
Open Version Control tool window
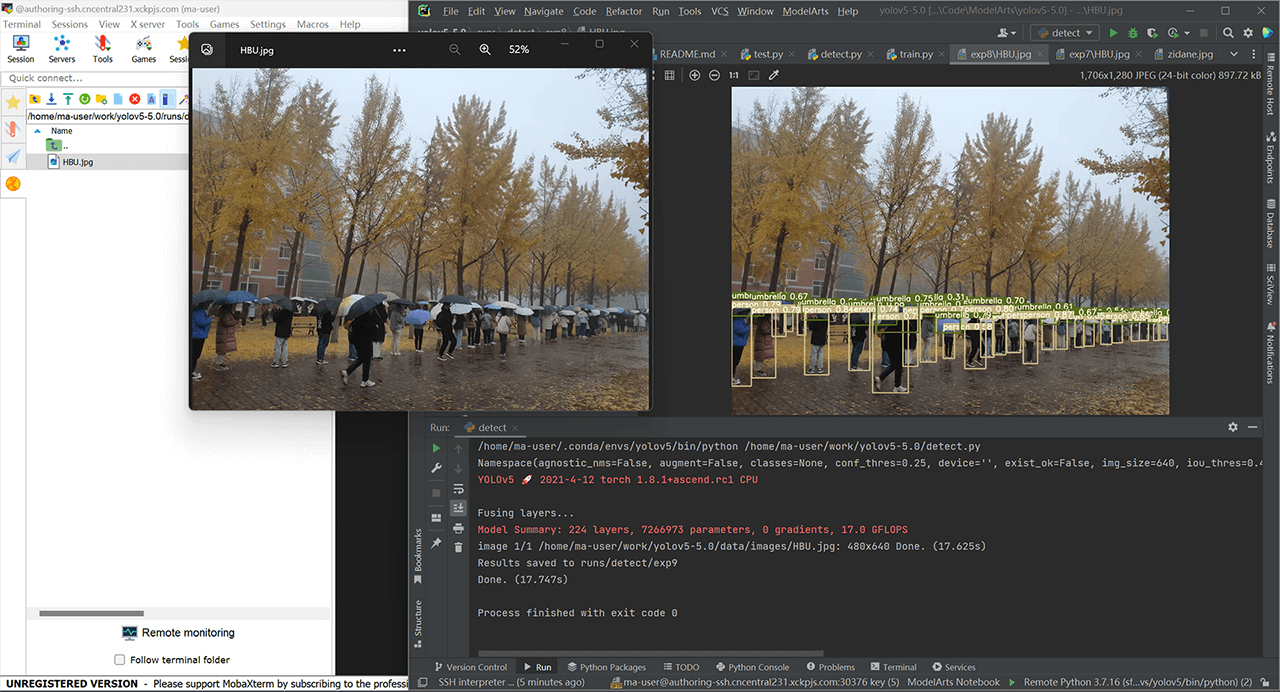pyautogui.click(x=469, y=667)
